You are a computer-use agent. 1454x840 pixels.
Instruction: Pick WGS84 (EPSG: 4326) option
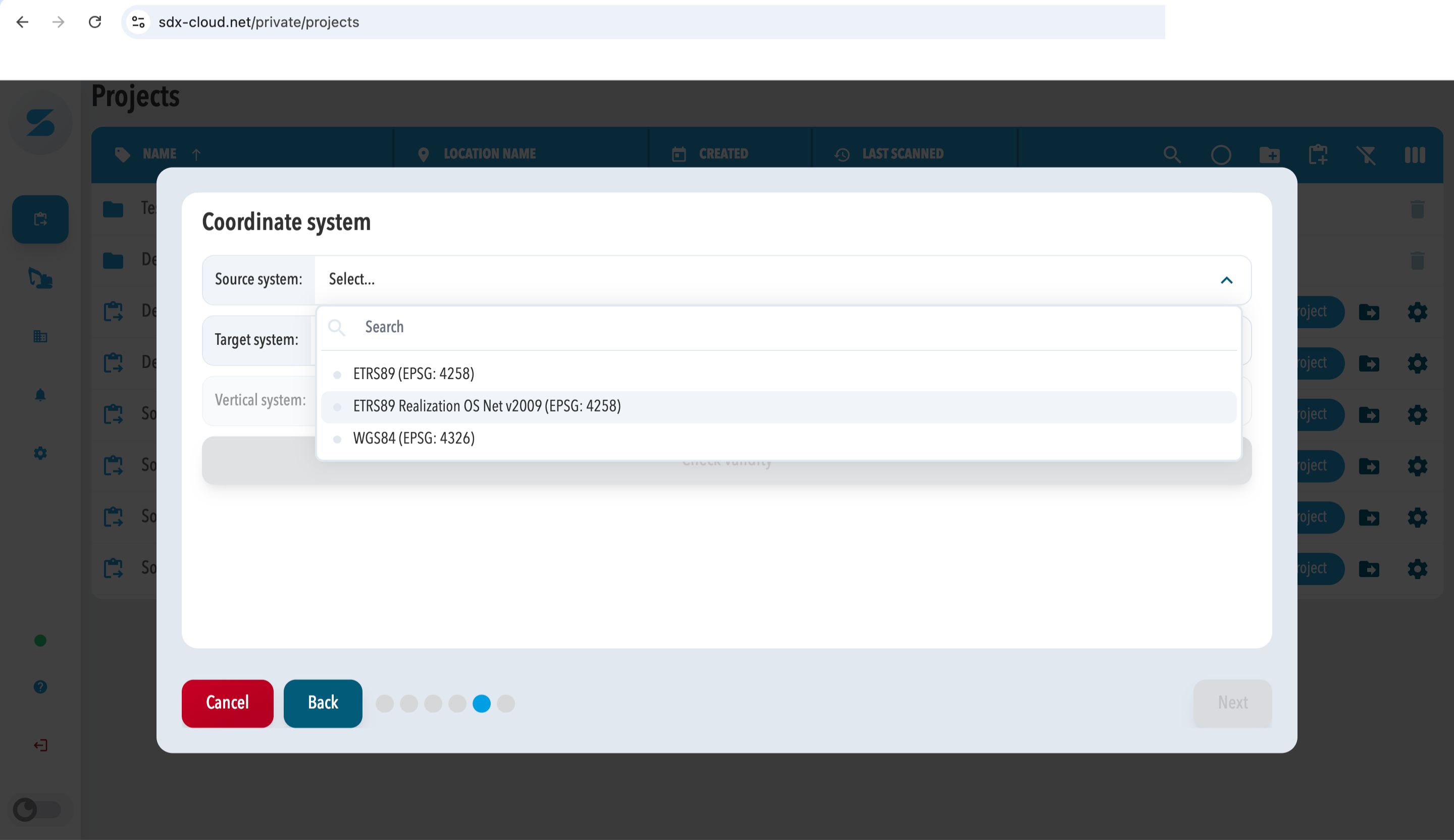(778, 439)
